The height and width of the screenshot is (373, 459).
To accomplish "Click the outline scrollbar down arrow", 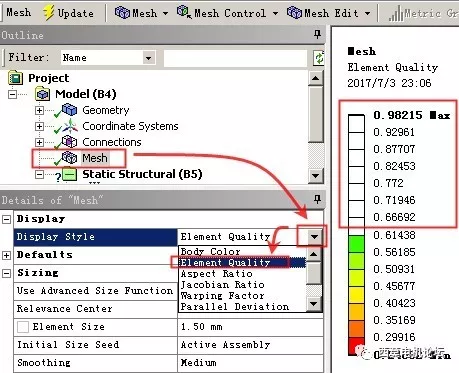I will click(316, 175).
